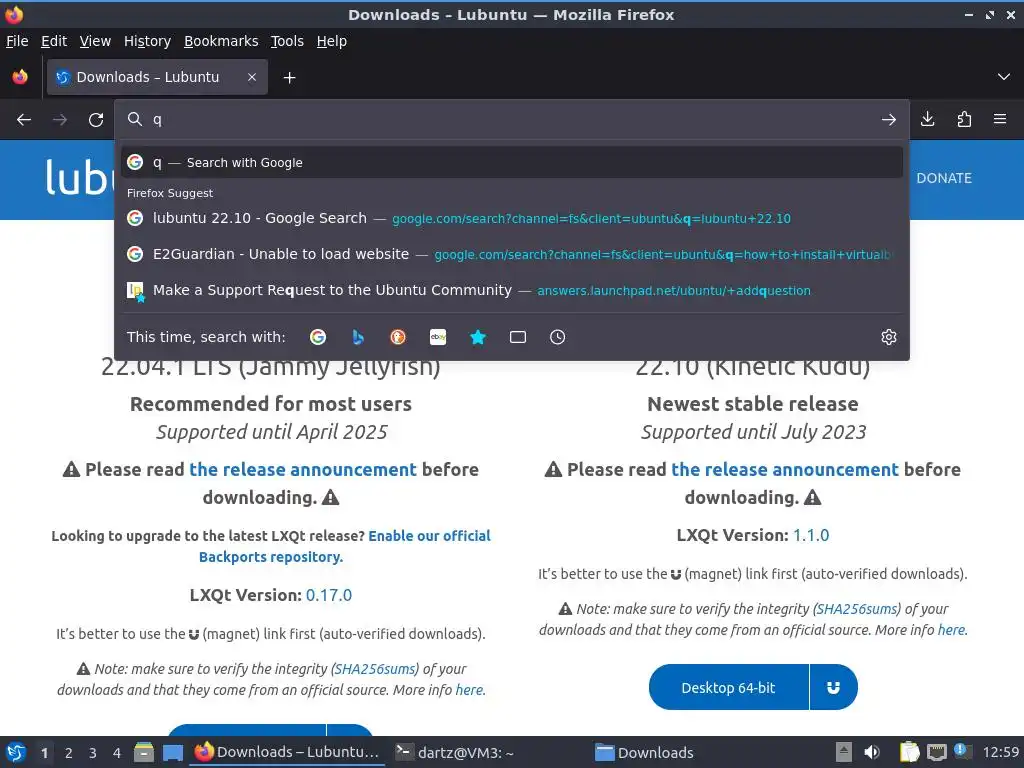Open LXQt version 0.17.0 link
The width and height of the screenshot is (1024, 768).
point(328,596)
